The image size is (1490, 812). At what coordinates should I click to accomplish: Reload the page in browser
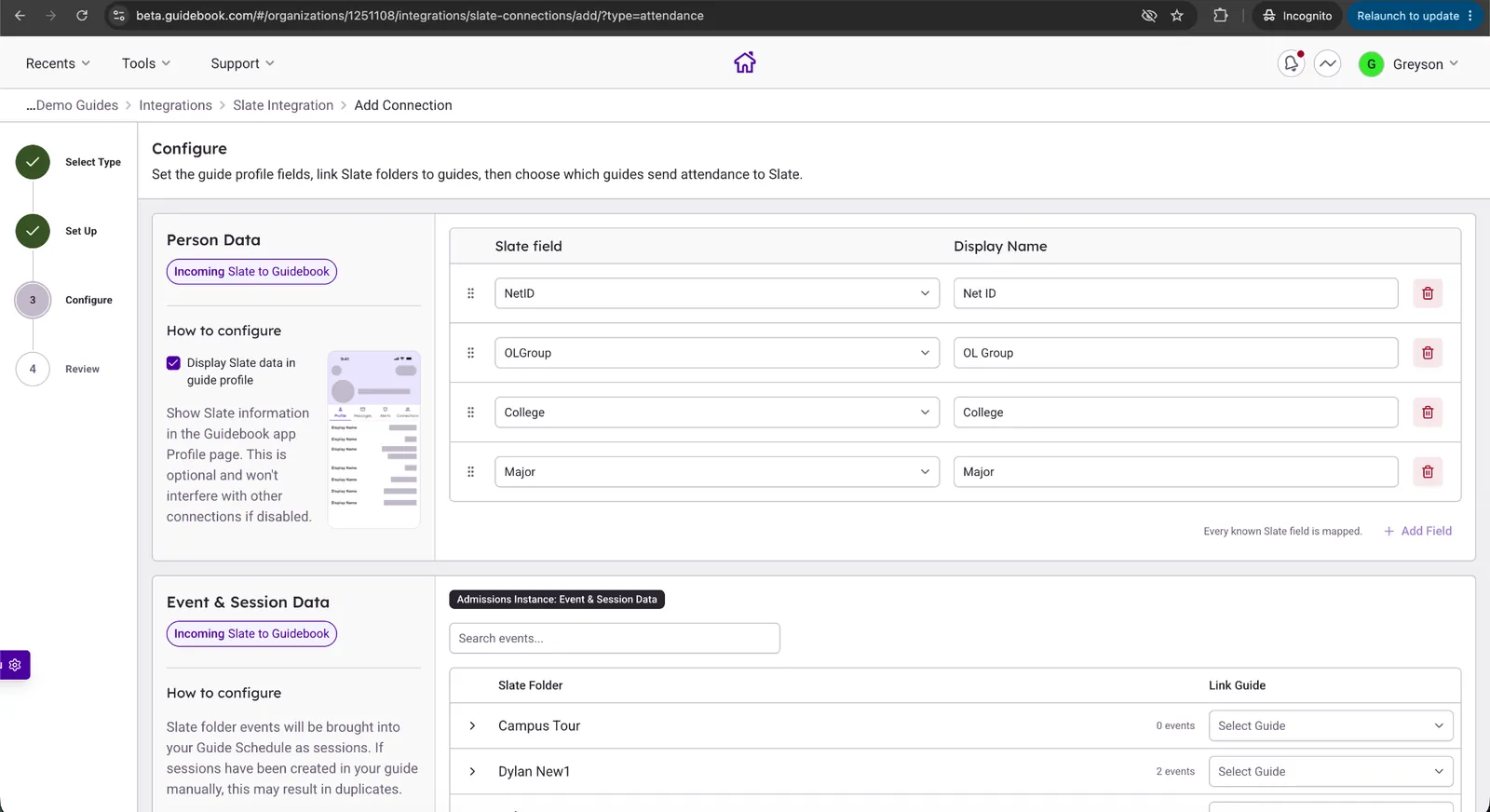pos(82,16)
